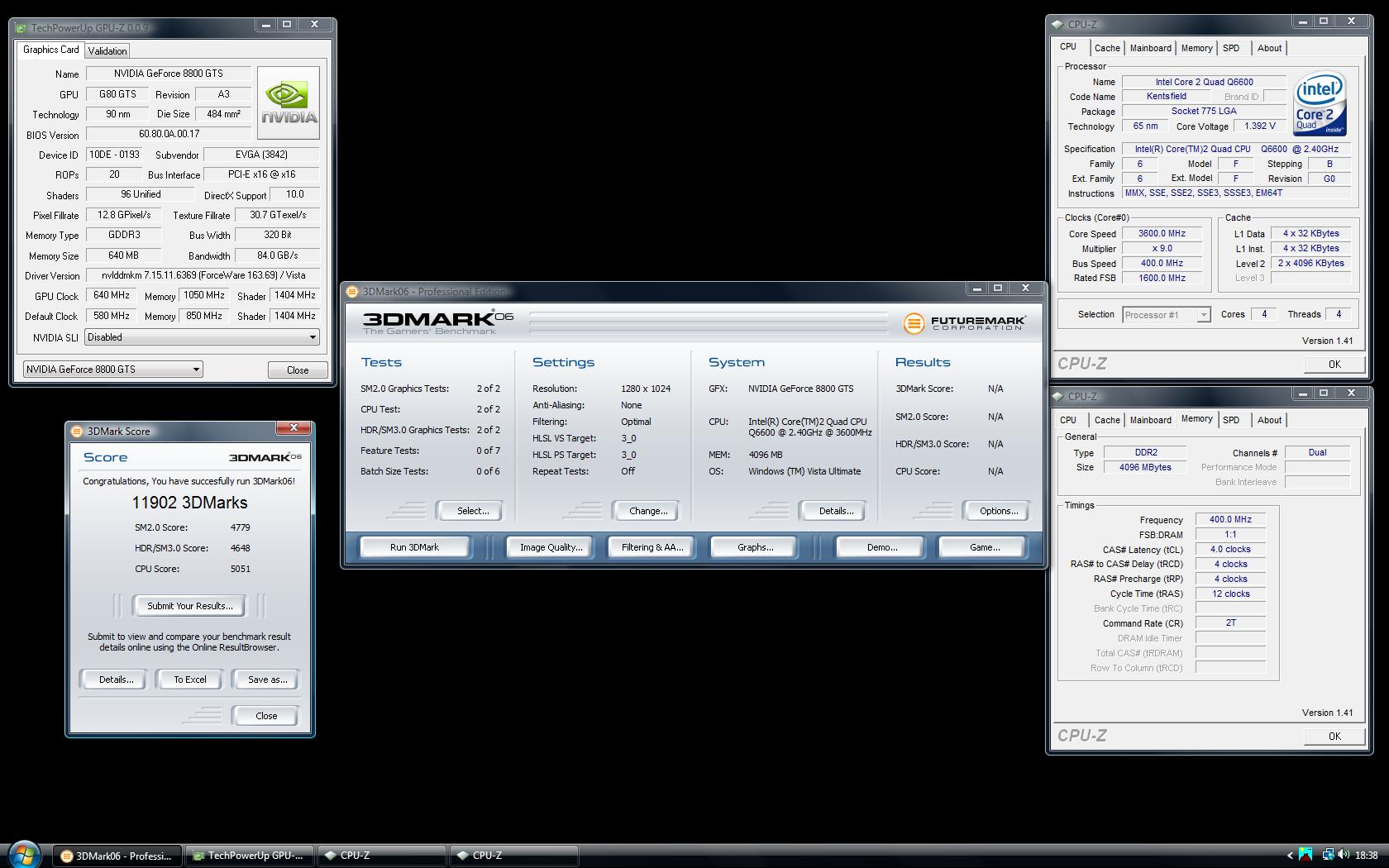1389x868 pixels.
Task: Switch to TechPowerUp GPU-Z taskbar item
Action: pyautogui.click(x=250, y=856)
